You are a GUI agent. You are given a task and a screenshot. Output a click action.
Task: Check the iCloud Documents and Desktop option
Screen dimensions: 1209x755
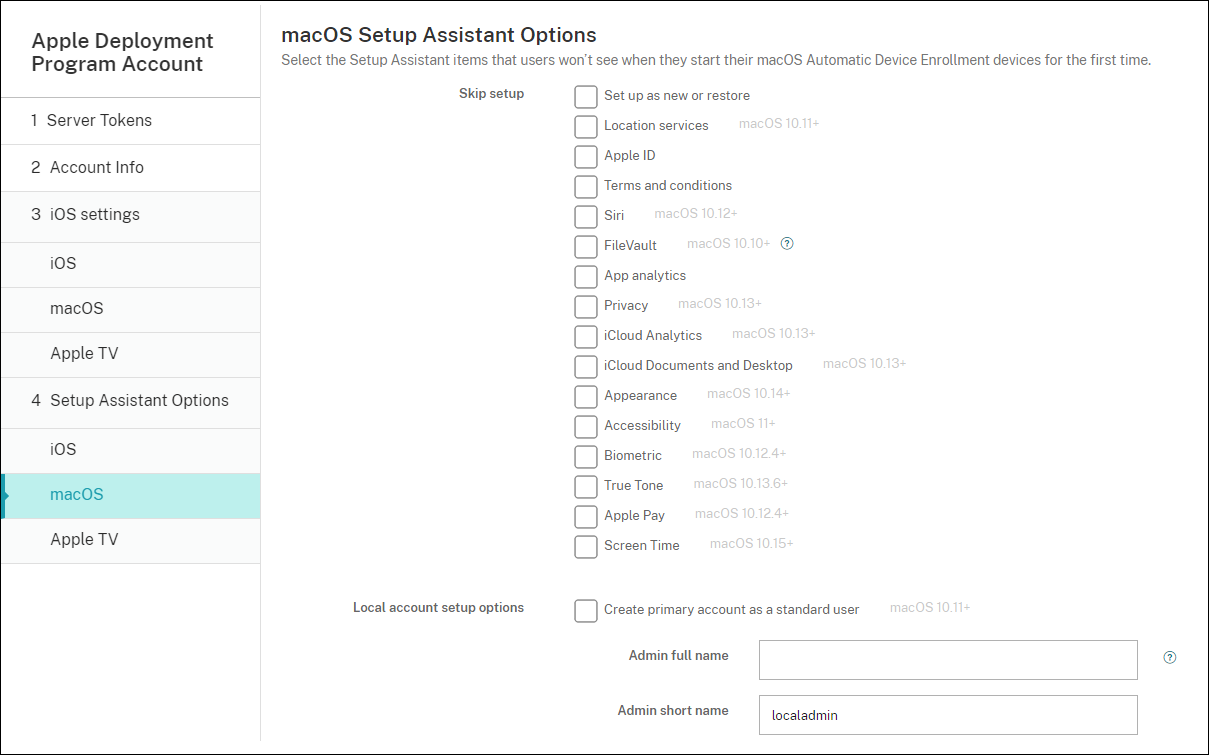click(x=586, y=366)
